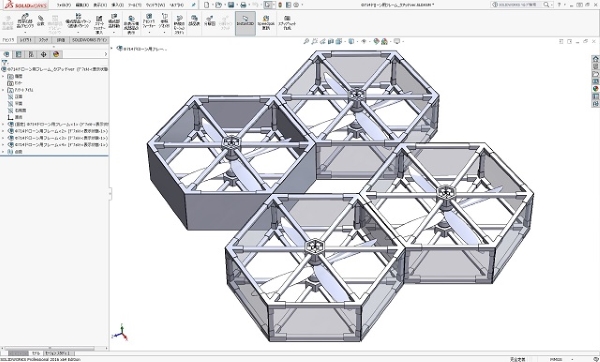Click the Help question mark button

559,5
